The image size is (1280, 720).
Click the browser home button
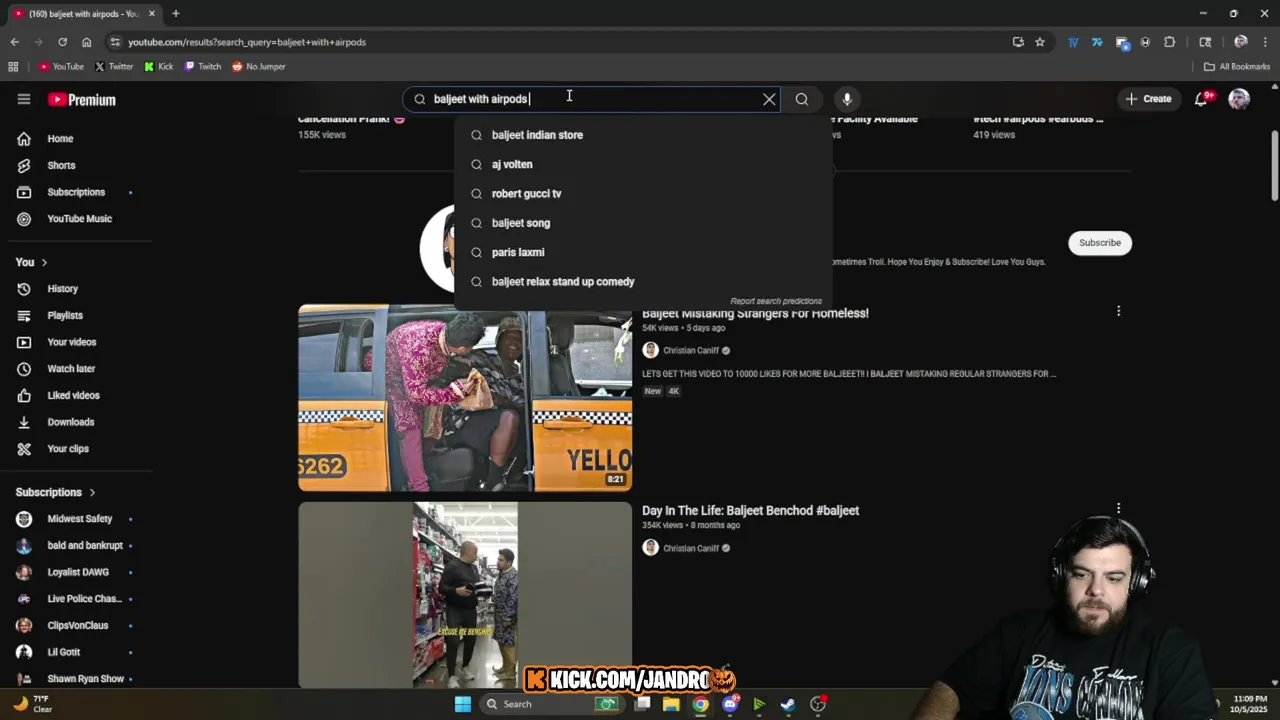(x=86, y=42)
